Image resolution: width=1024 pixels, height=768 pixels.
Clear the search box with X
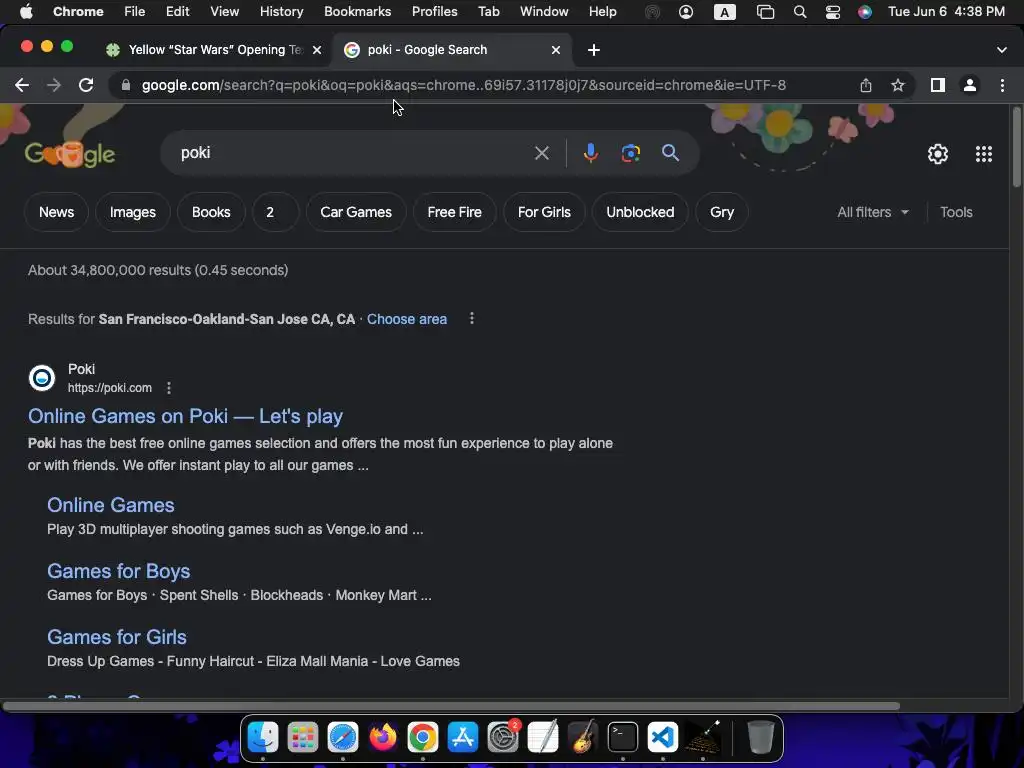pos(541,153)
